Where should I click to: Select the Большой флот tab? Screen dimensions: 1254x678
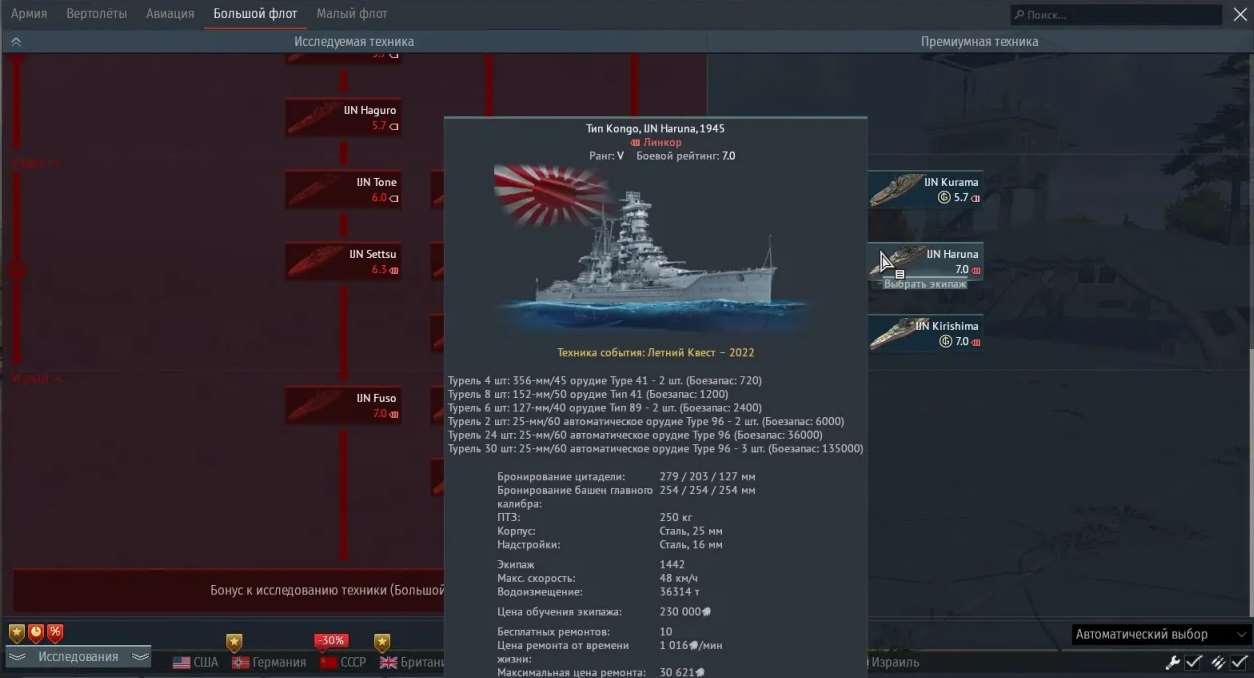[255, 14]
